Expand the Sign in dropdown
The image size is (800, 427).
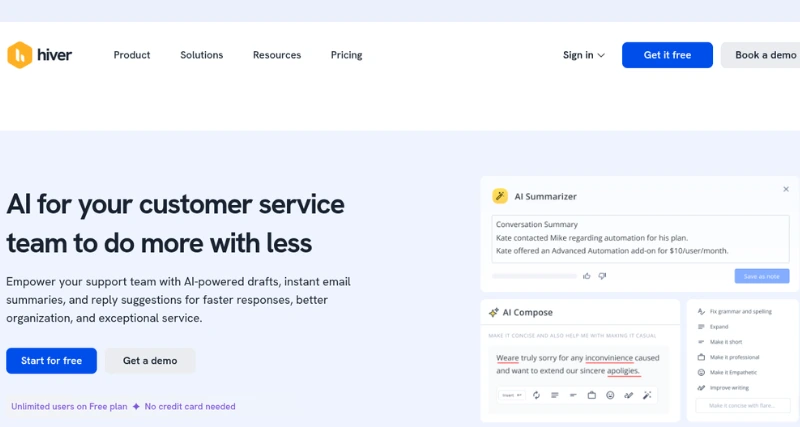click(x=584, y=55)
